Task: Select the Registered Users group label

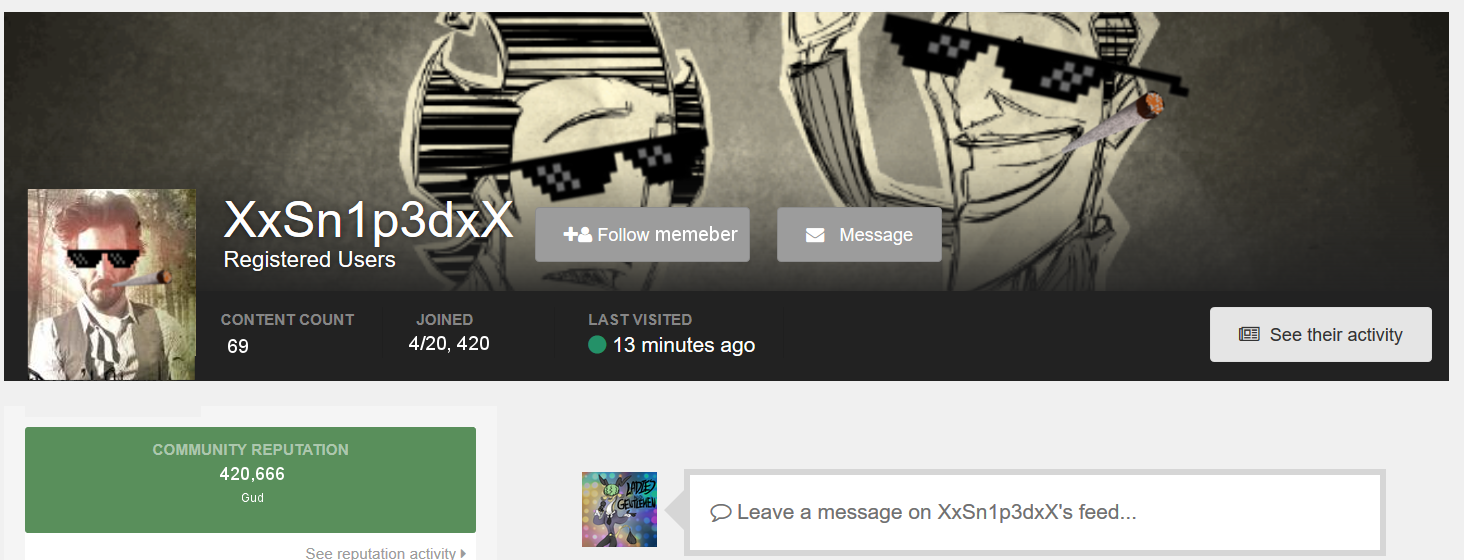Action: click(309, 260)
